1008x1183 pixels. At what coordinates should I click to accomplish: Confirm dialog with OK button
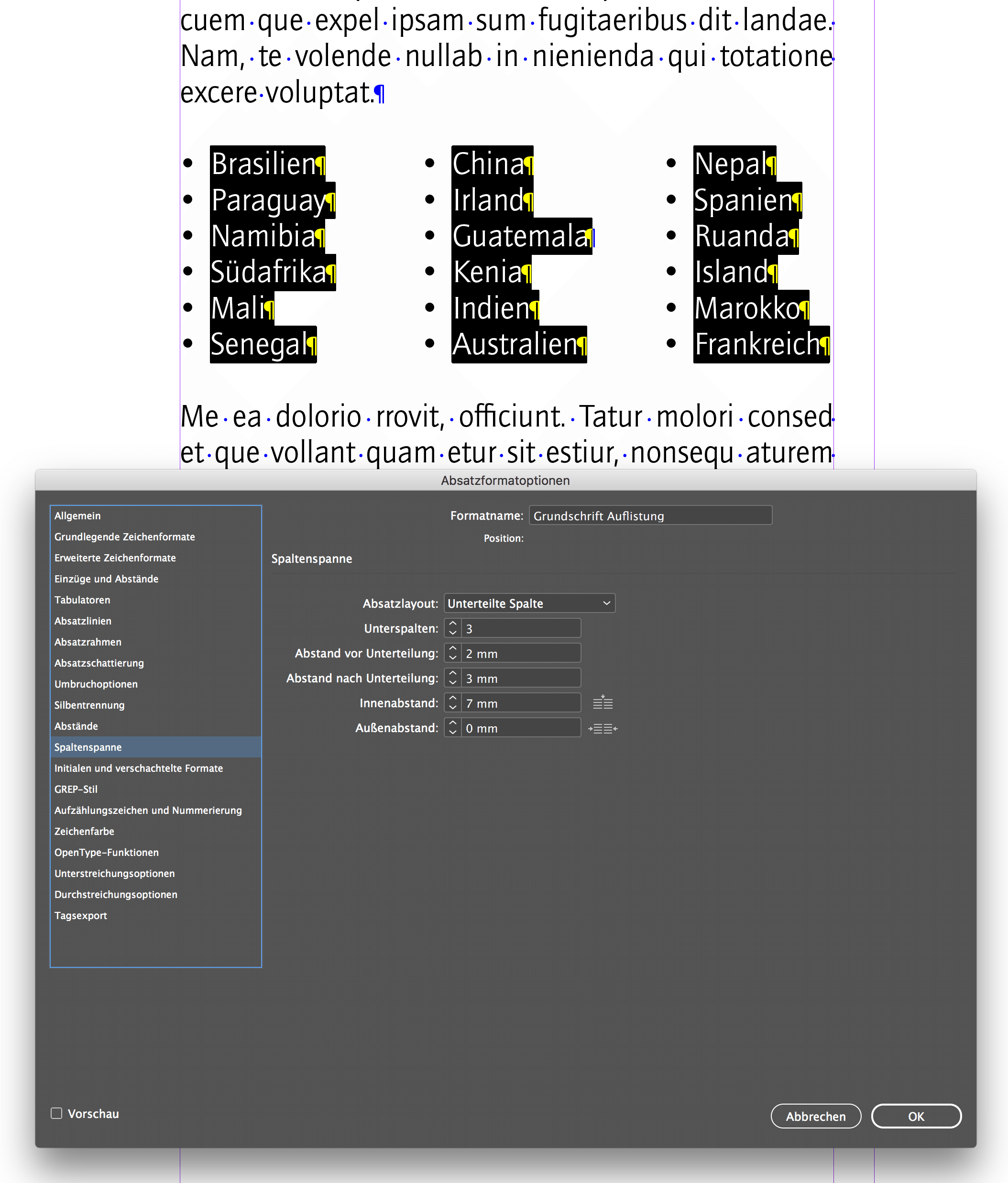916,1116
